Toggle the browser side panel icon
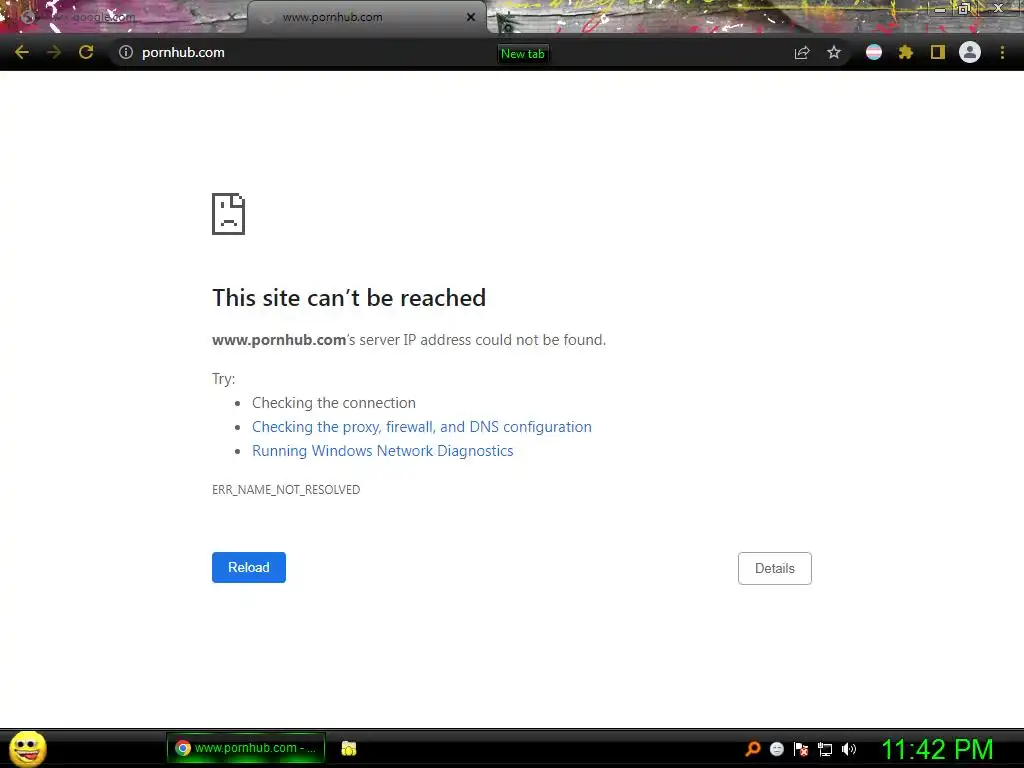The width and height of the screenshot is (1024, 768). tap(938, 52)
